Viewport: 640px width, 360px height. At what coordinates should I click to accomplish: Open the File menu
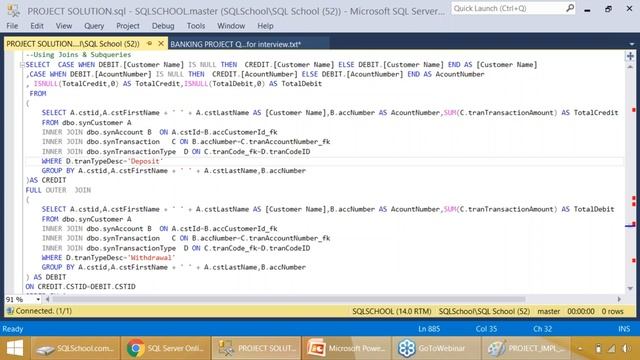tap(12, 26)
